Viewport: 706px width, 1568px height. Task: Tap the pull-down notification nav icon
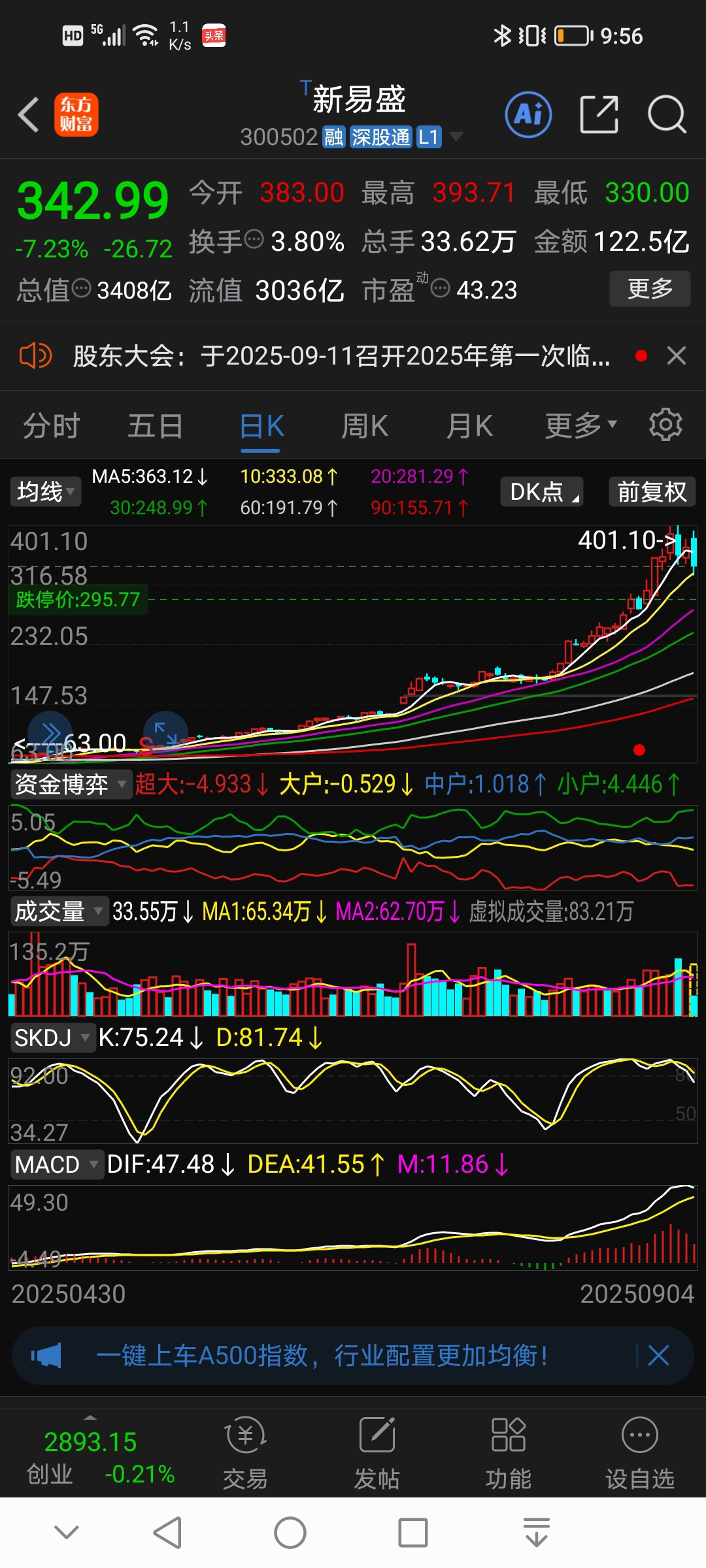point(536,1533)
